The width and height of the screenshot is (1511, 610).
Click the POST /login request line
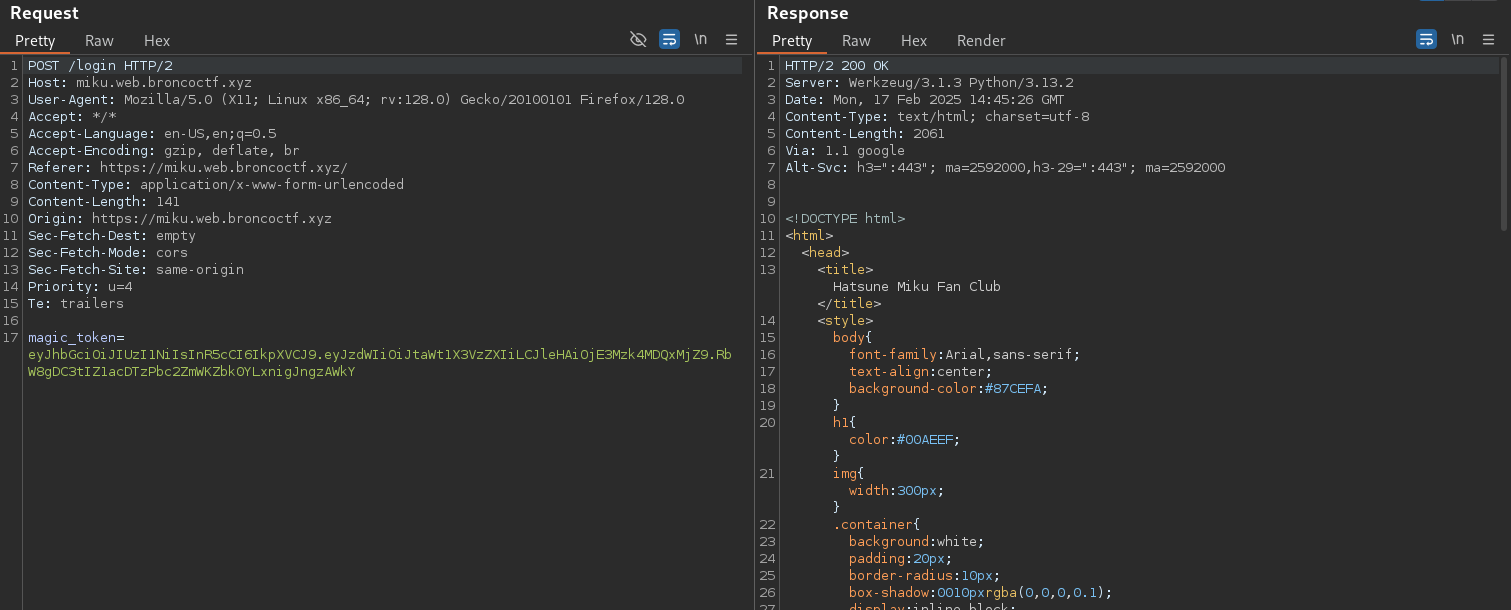tap(100, 66)
